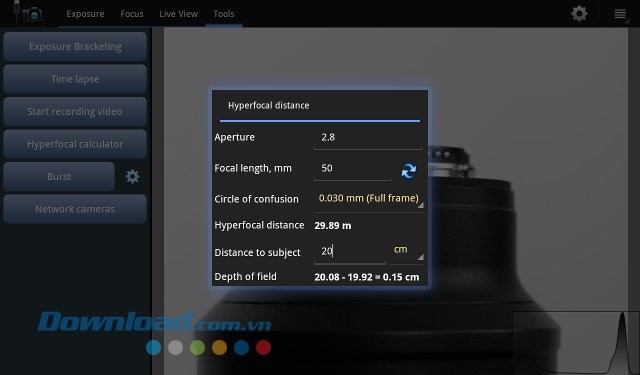Open Burst settings gear icon
Viewport: 640px width, 375px height.
(132, 177)
